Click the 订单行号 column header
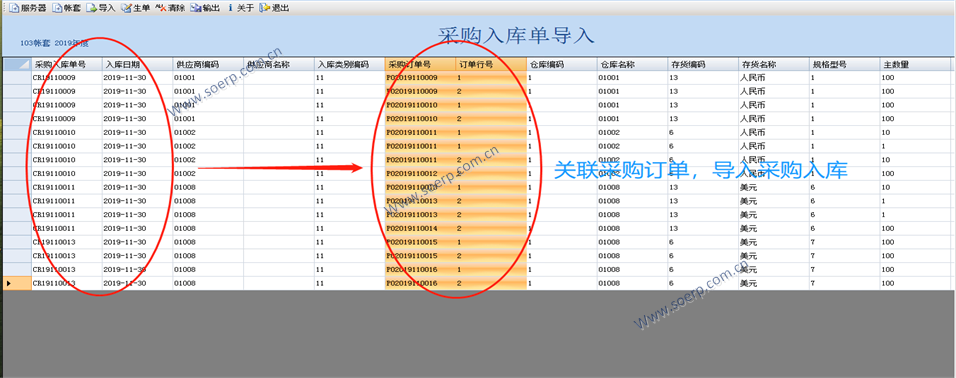 coord(491,64)
